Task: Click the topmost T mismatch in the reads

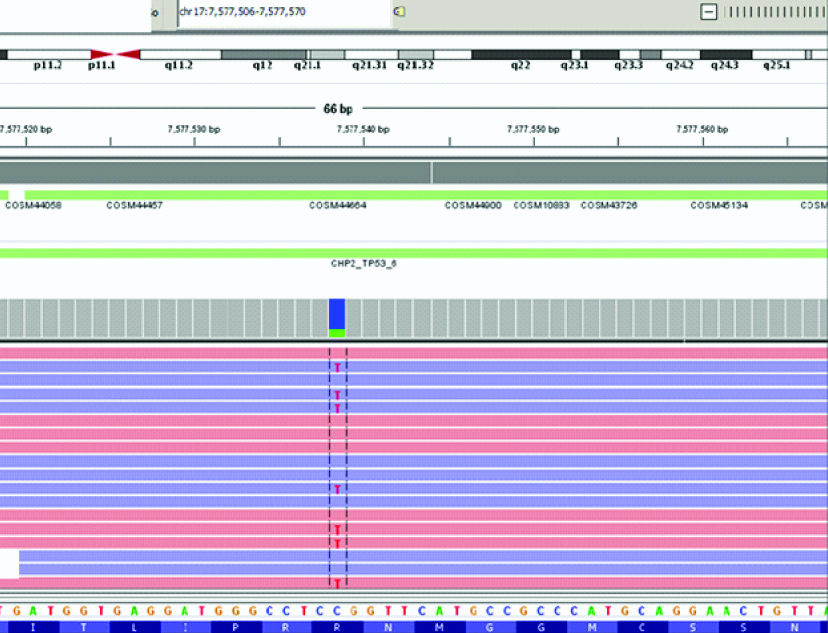Action: pos(338,368)
